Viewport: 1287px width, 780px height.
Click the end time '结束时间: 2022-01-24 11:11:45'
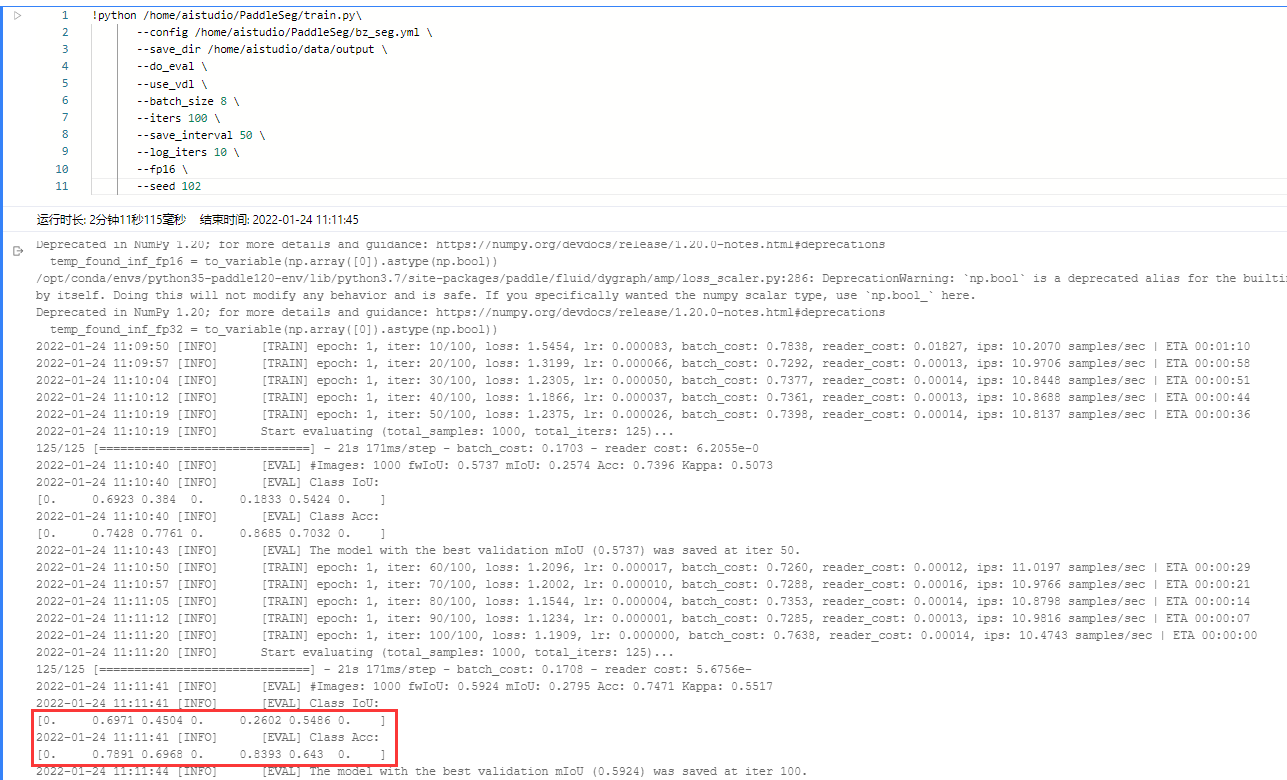click(x=279, y=220)
